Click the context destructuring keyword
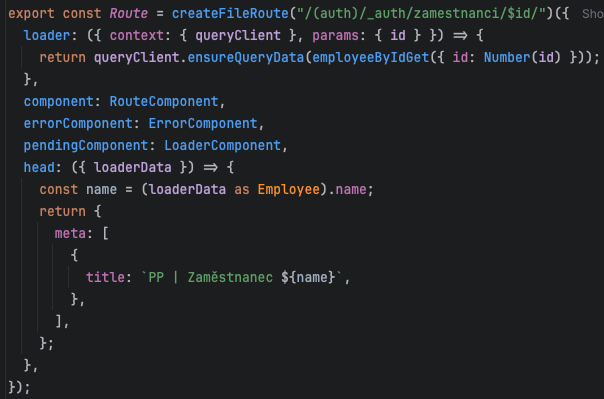This screenshot has height=399, width=604. [137, 36]
